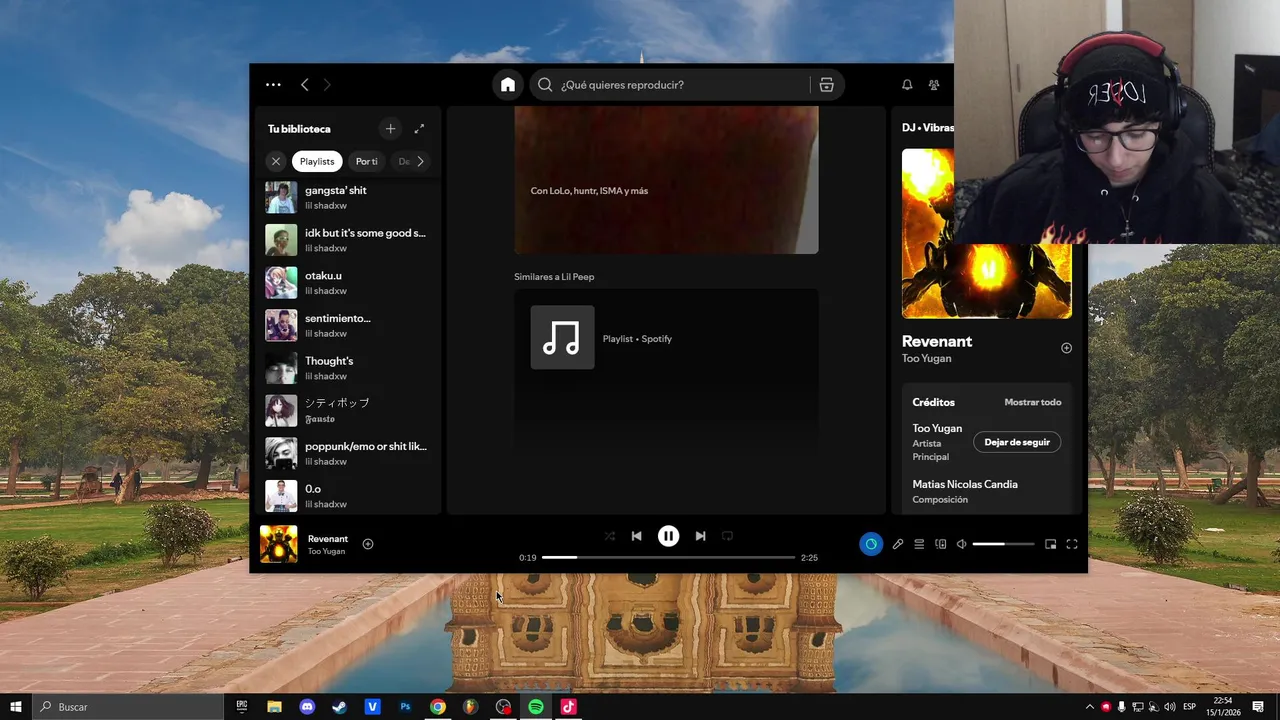Click the Revenant cover in now playing panel

987,234
